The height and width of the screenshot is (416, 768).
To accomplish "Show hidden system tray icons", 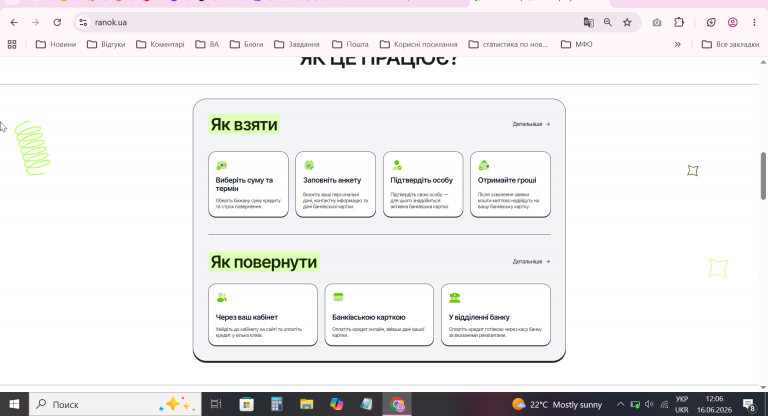I will [x=620, y=404].
